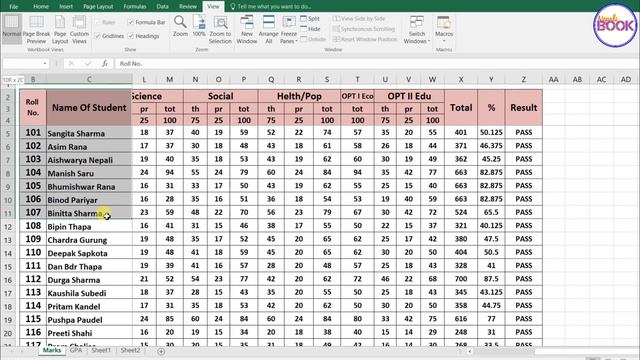Open Switch Windows dropdown
Viewport: 640px width, 360px height.
click(417, 29)
